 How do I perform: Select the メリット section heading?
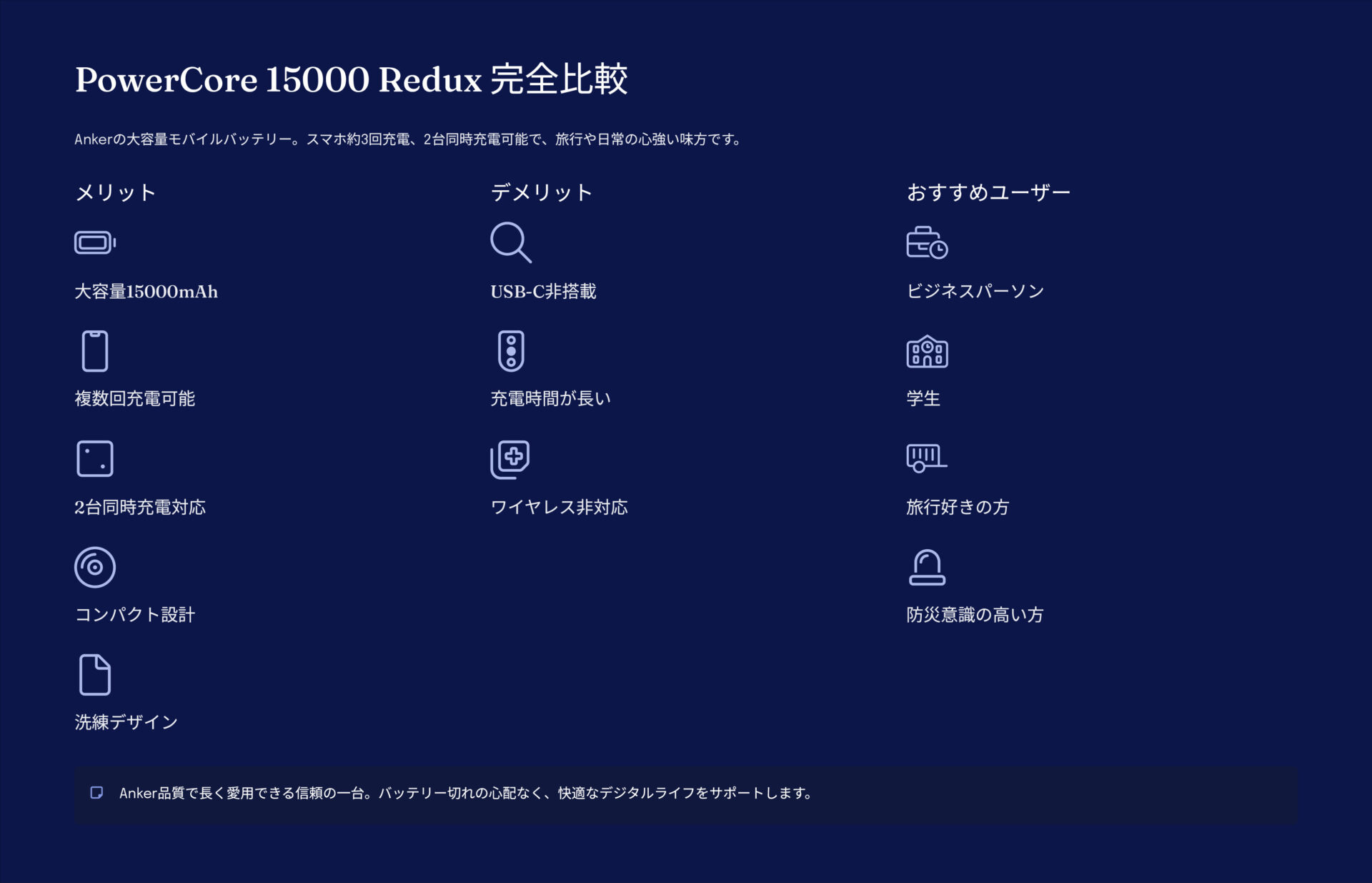click(116, 191)
